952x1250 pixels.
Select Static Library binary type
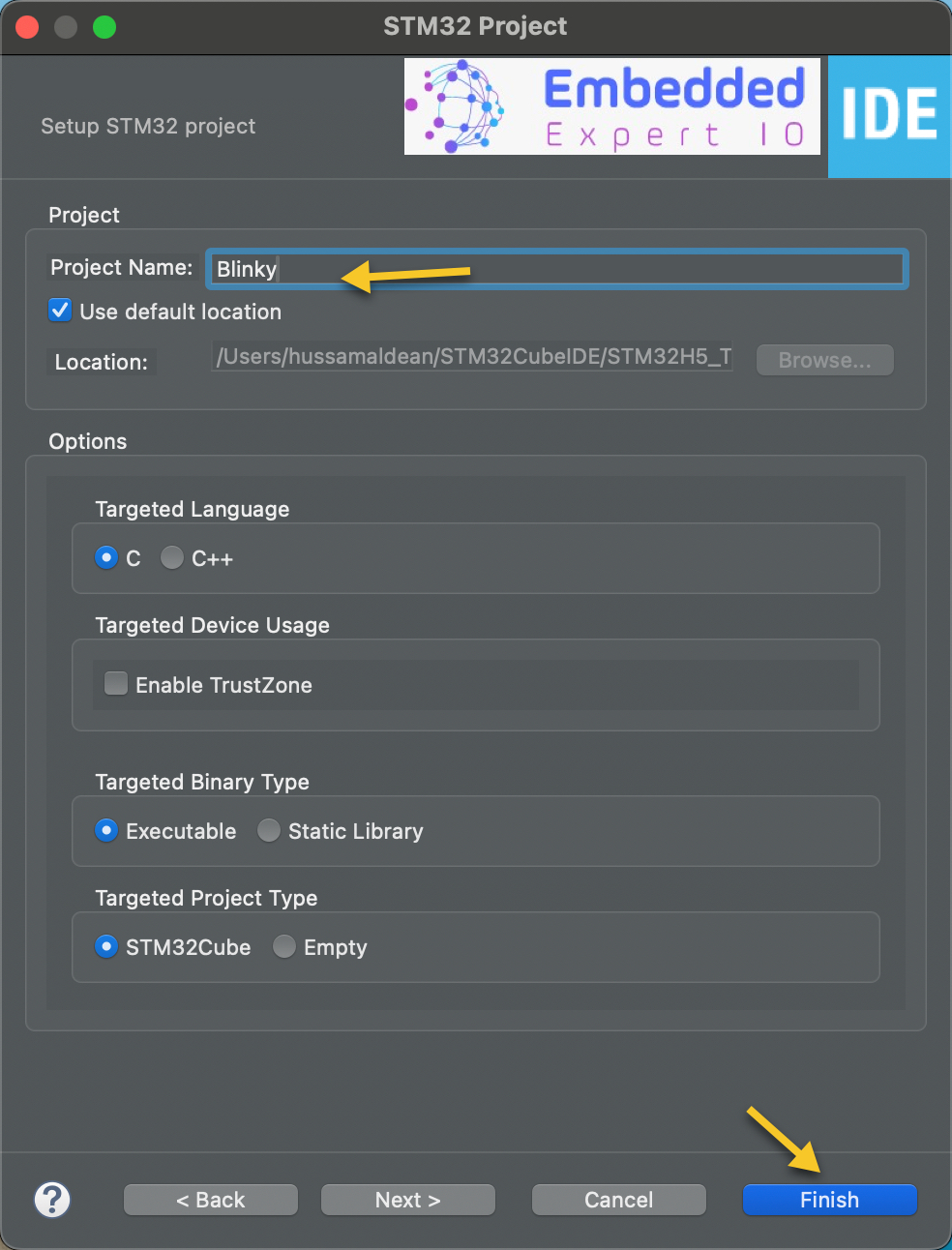(x=268, y=830)
